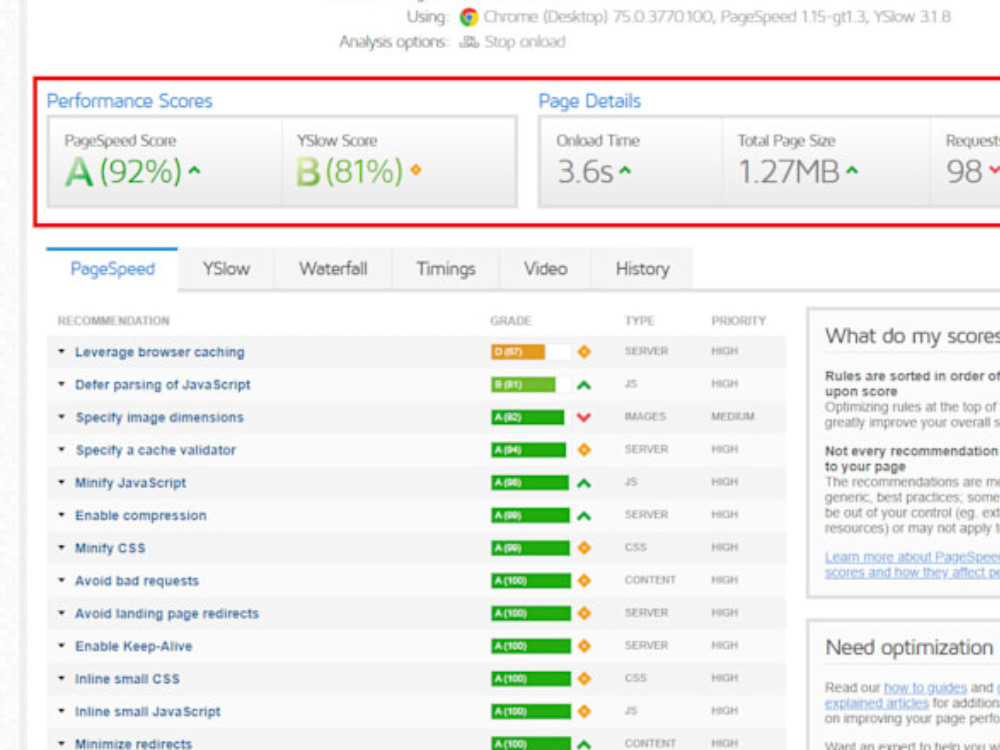Image resolution: width=1000 pixels, height=750 pixels.
Task: Open Leverage browser caching recommendation
Action: click(x=159, y=352)
